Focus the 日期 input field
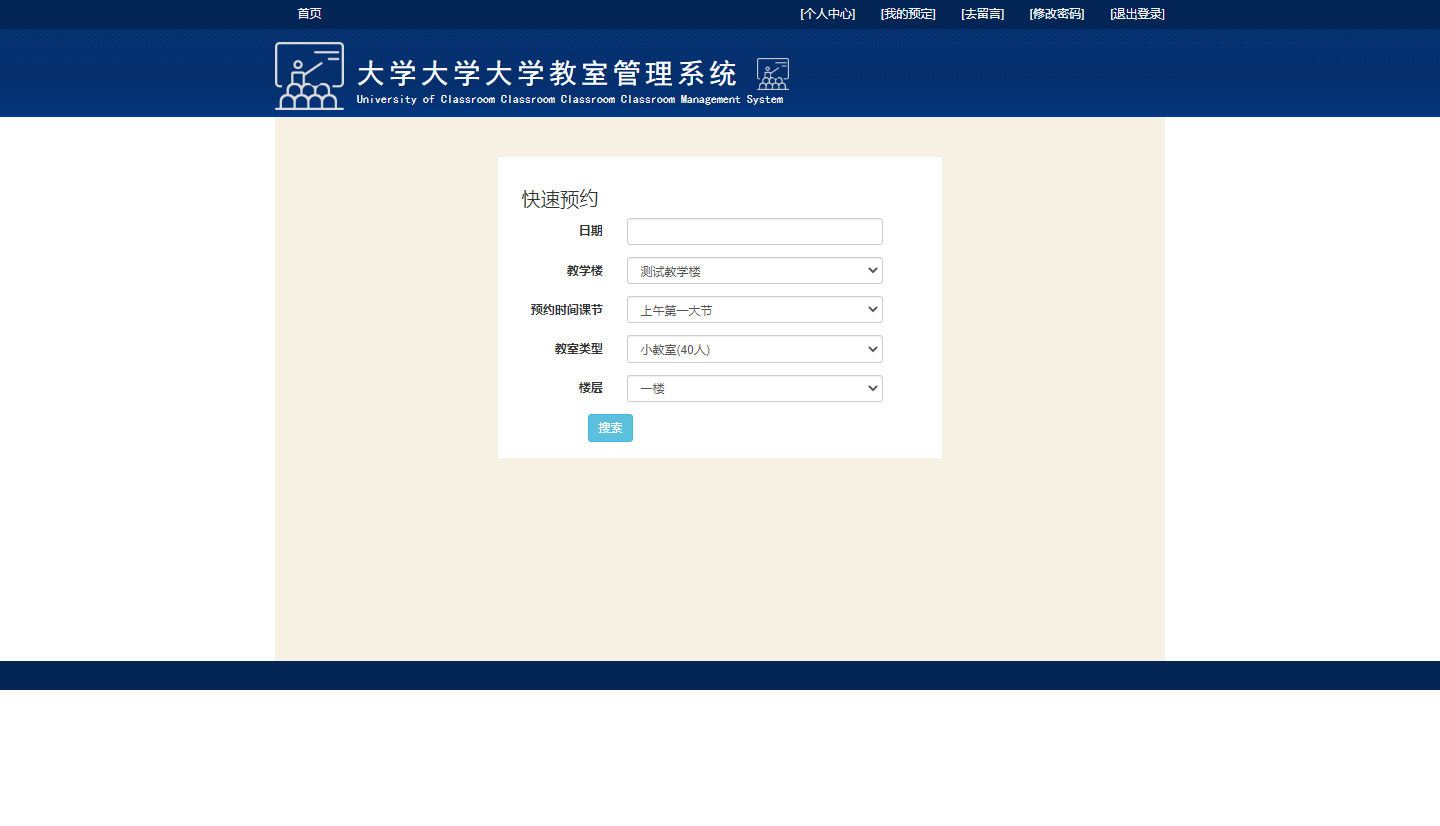 point(755,231)
